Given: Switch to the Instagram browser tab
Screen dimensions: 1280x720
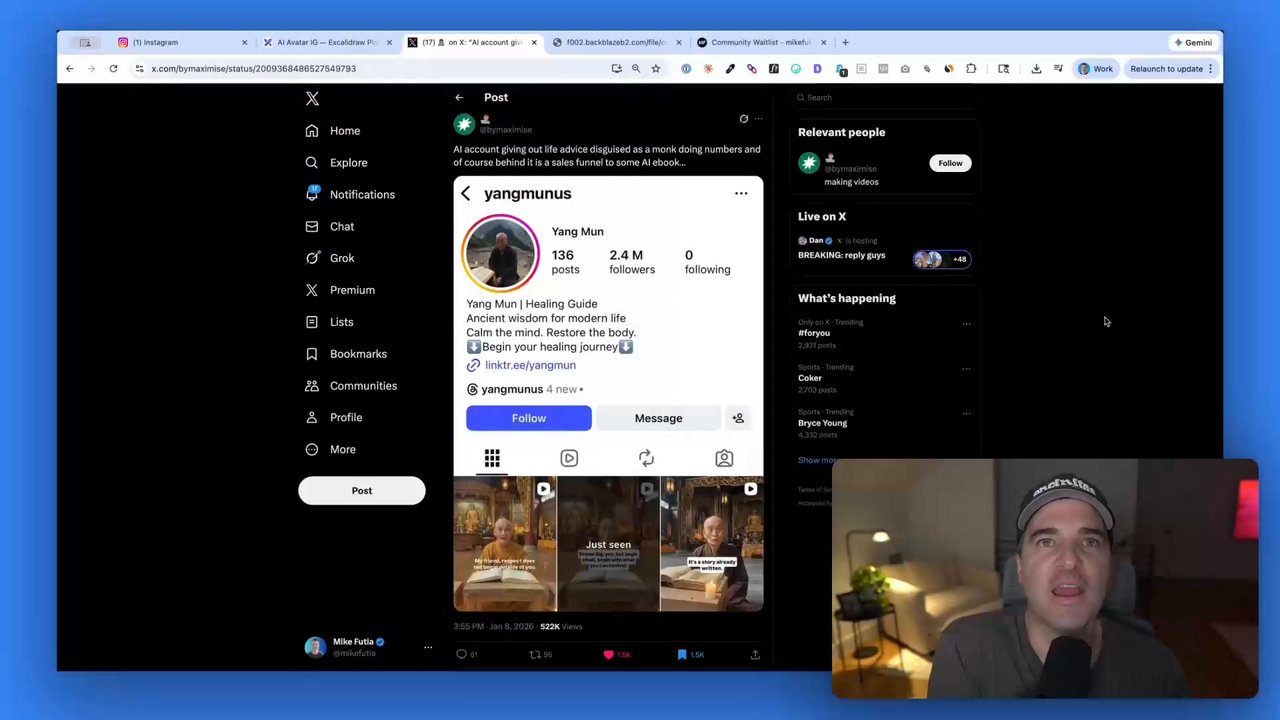Looking at the screenshot, I should point(180,42).
